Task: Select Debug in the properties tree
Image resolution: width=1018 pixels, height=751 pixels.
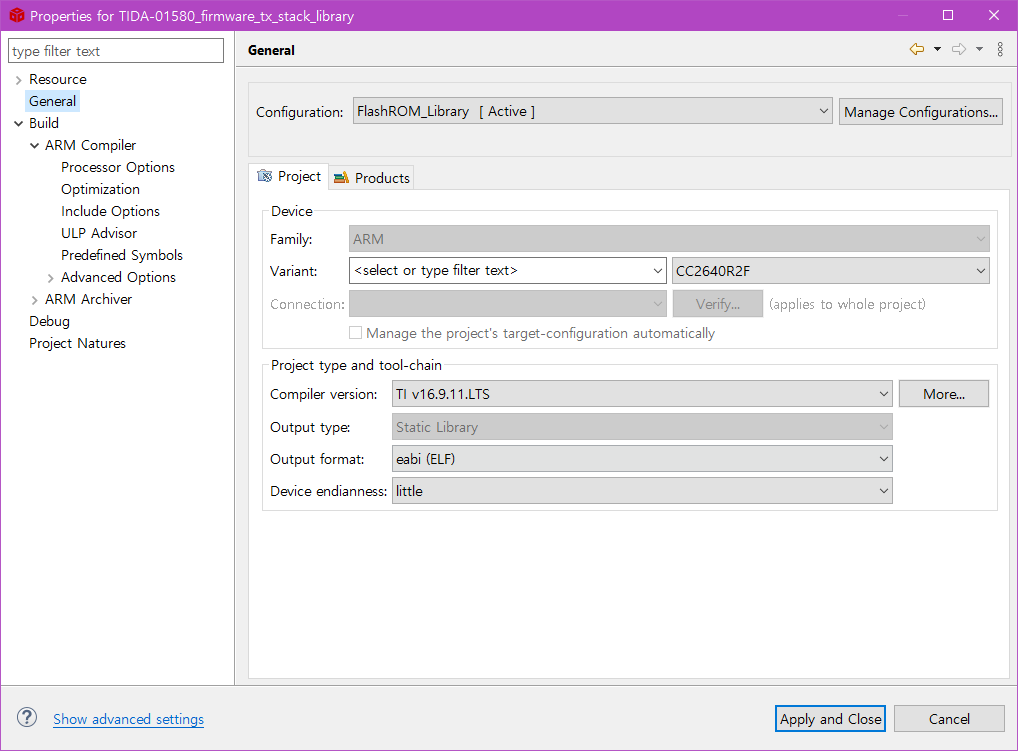Action: (49, 322)
